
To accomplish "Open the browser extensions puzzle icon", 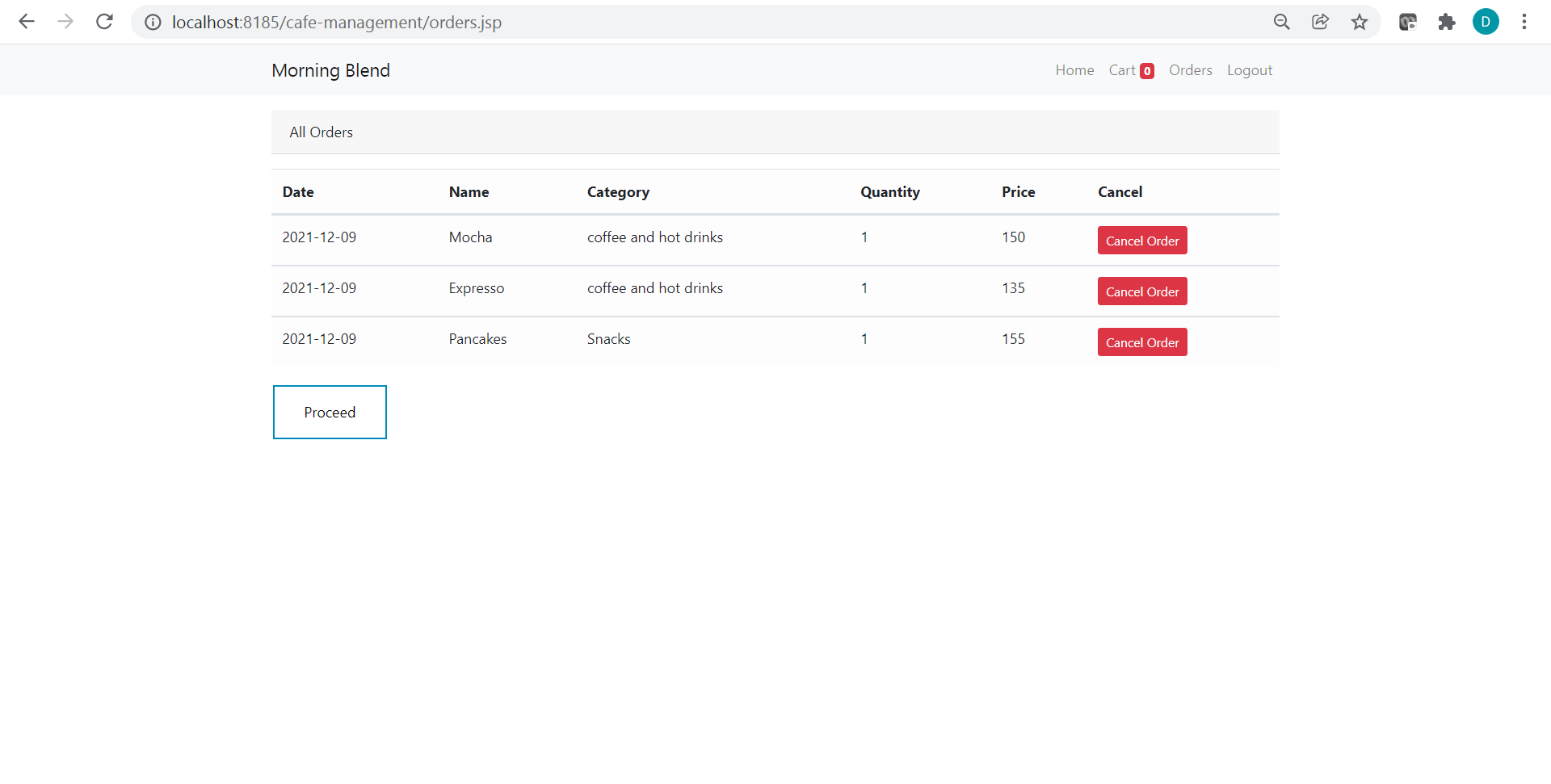I will click(1447, 22).
